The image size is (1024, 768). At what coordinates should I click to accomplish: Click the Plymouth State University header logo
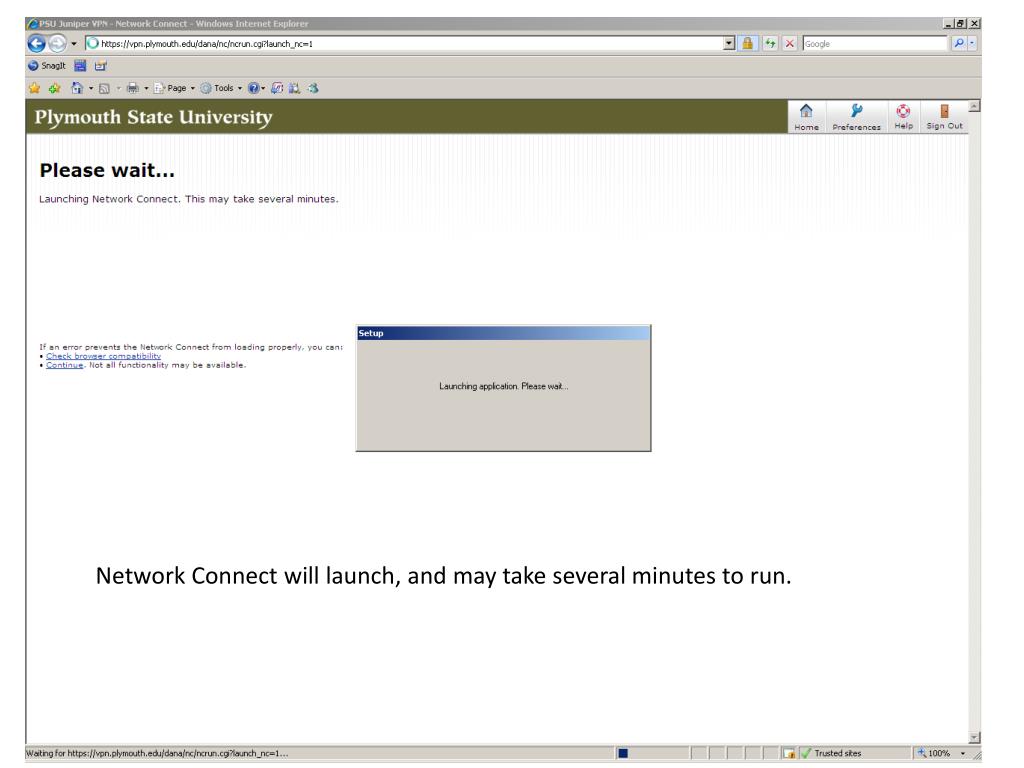click(x=153, y=118)
